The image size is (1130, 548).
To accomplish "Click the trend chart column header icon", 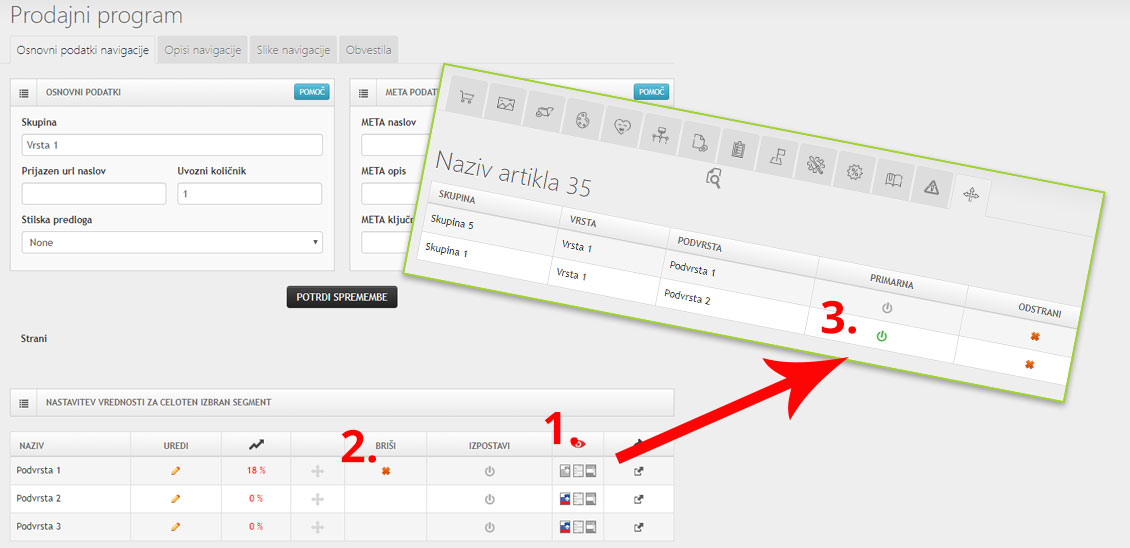I will coord(257,446).
